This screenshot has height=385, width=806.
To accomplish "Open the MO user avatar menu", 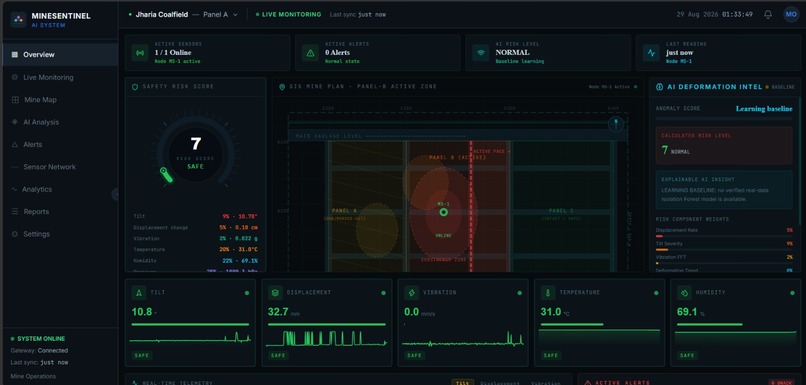I will coord(791,14).
